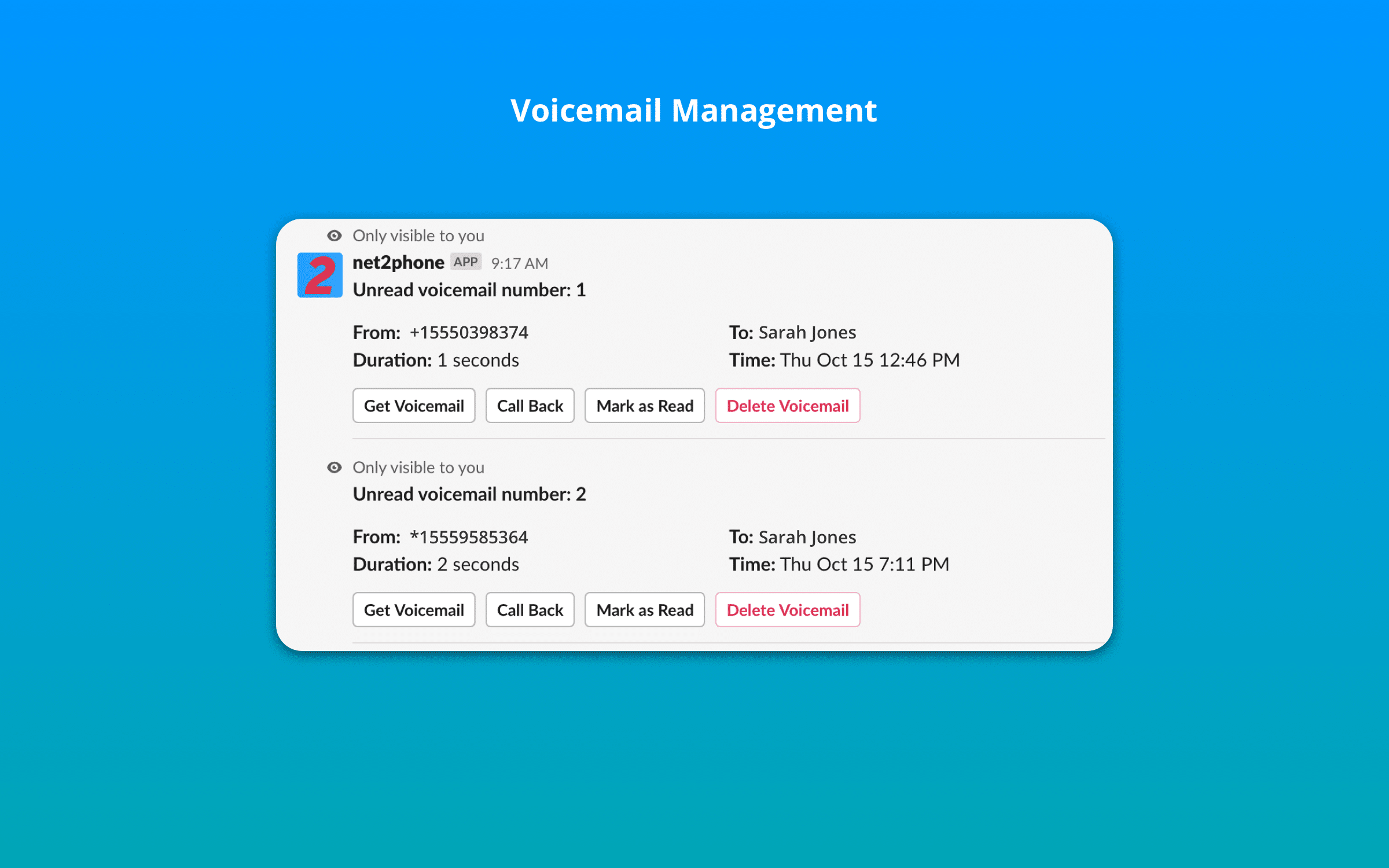
Task: Click Delete Voicemail for message 1
Action: (x=788, y=405)
